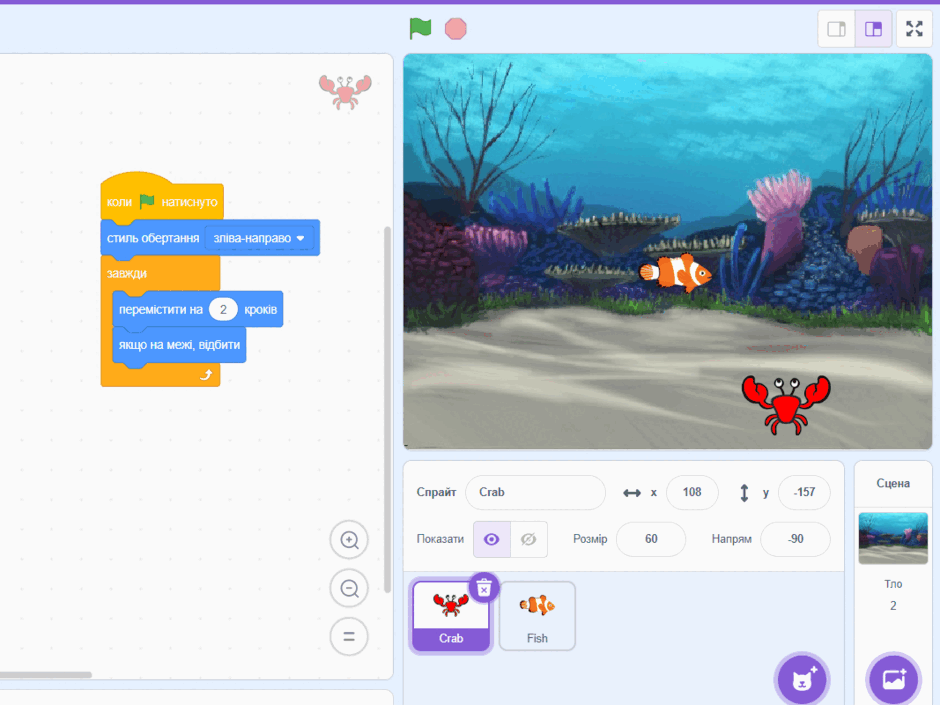Click the Розмір label
This screenshot has height=705, width=940.
pos(590,539)
